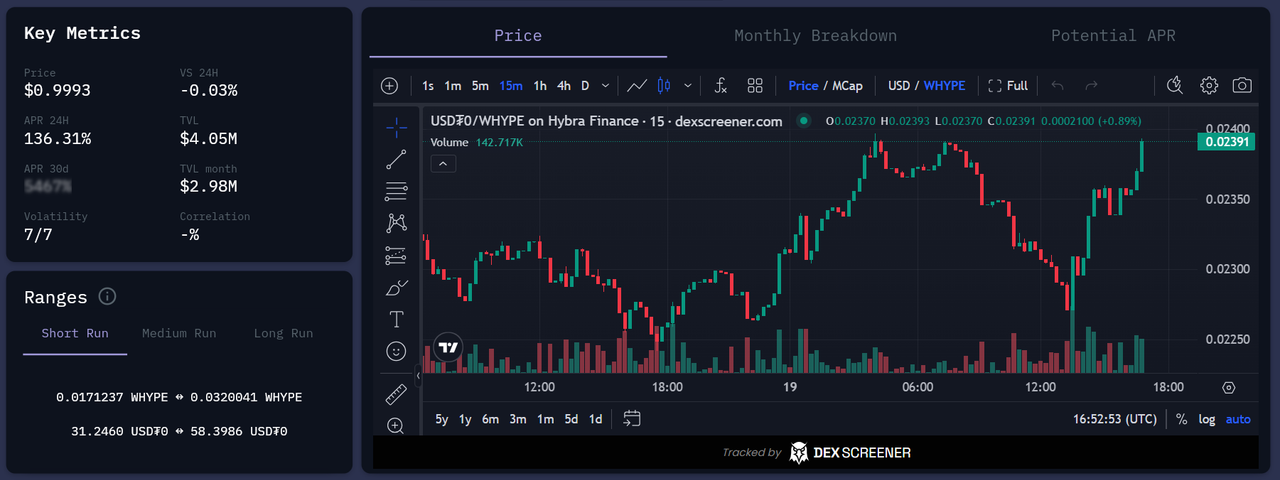Toggle Full screen chart mode

pos(1008,86)
